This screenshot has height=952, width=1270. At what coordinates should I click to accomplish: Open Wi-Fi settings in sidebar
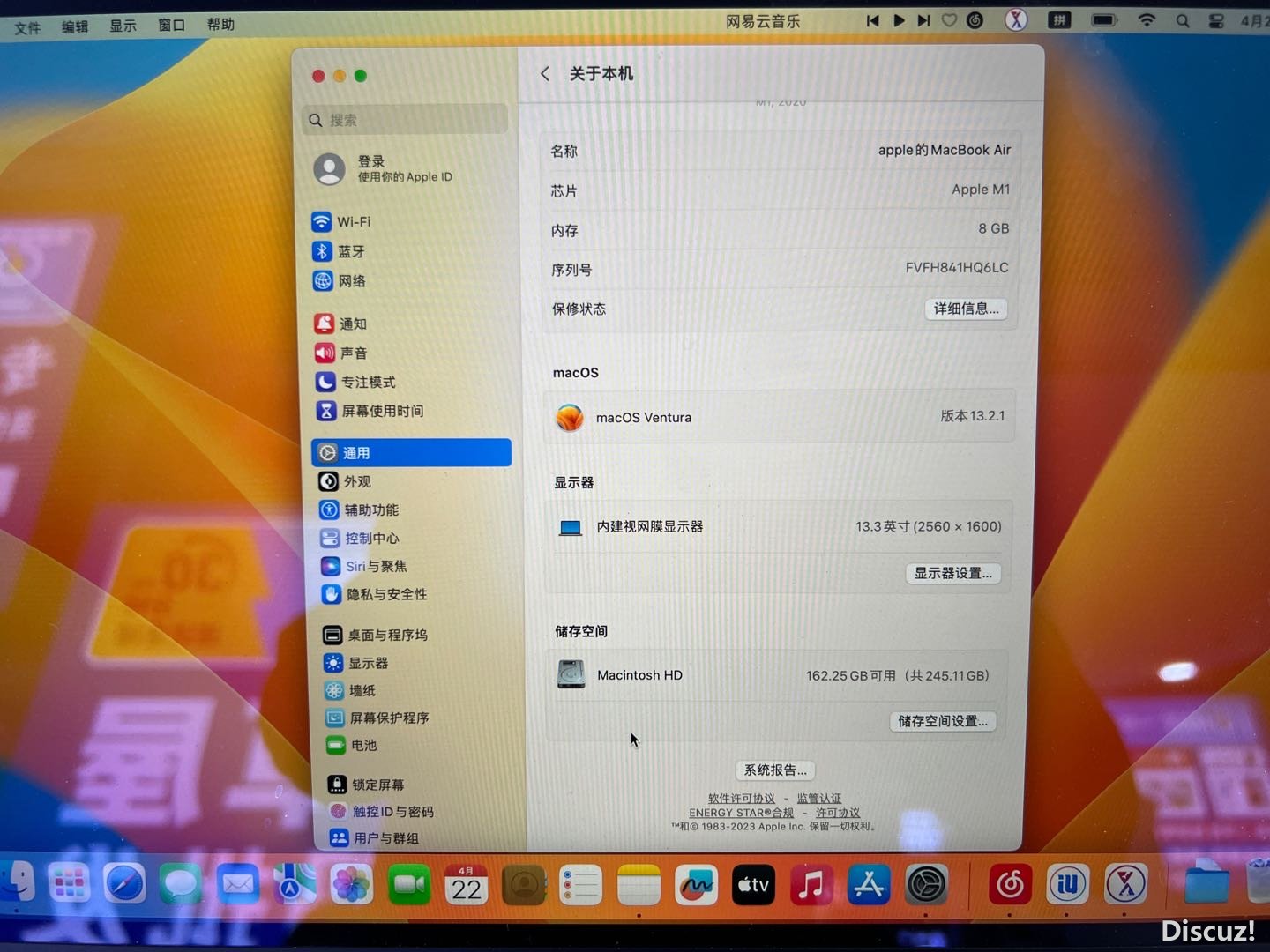342,221
